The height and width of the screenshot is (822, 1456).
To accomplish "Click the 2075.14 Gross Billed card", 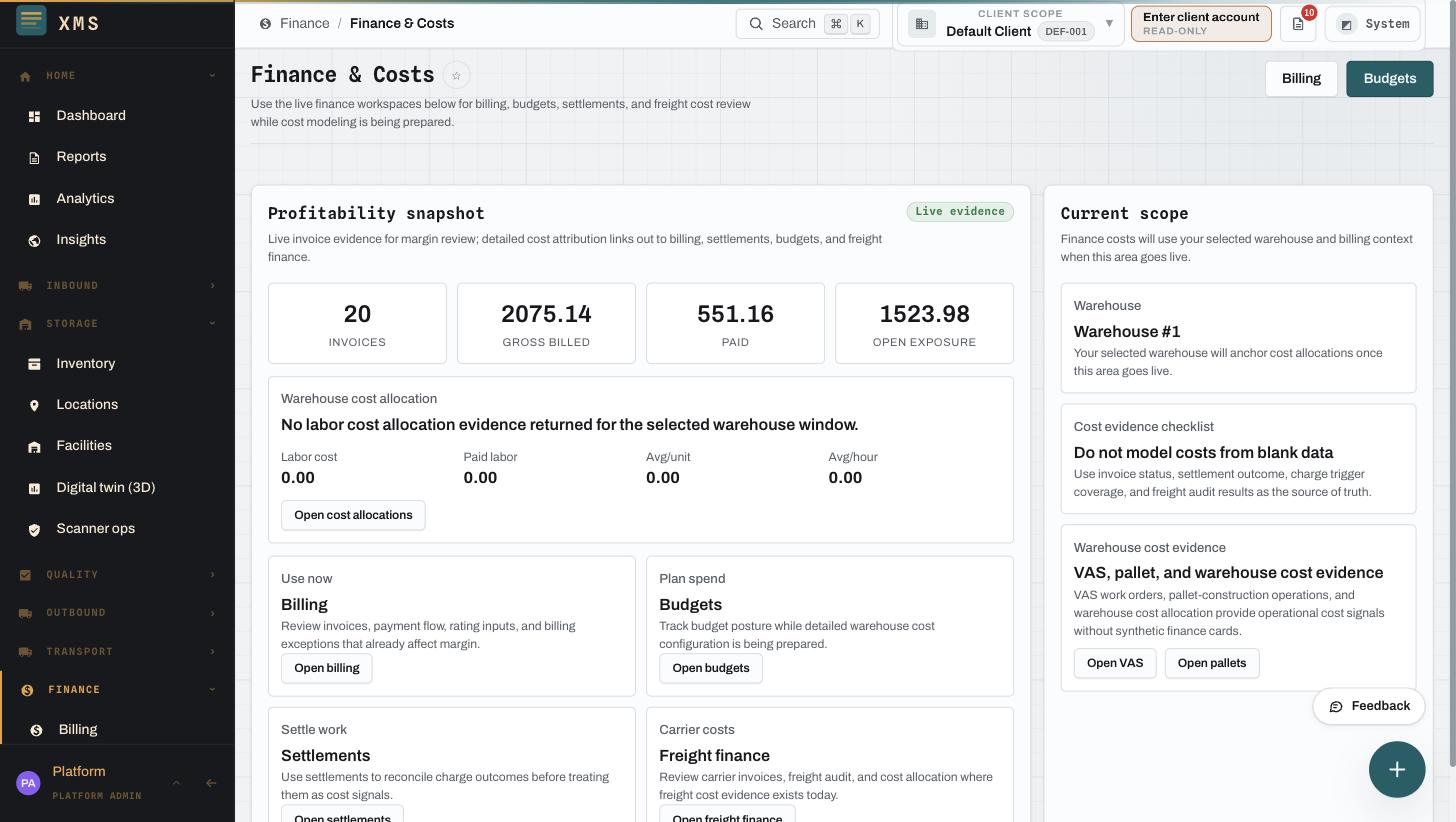I will point(546,323).
